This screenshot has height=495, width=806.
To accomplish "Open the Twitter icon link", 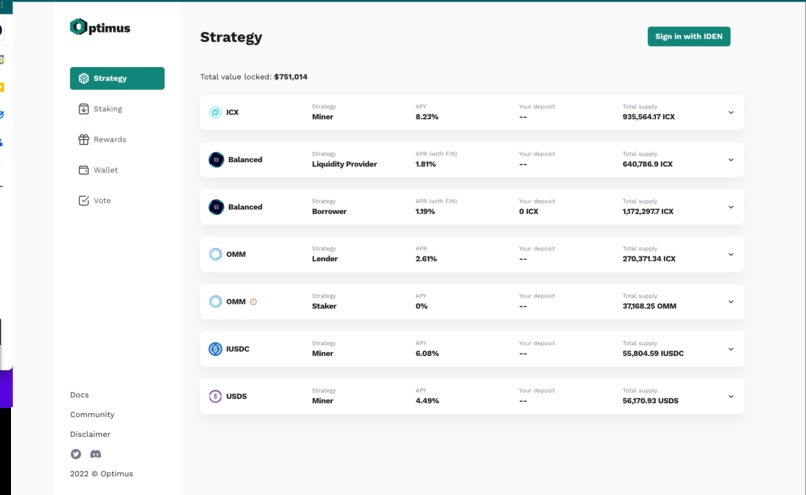I will click(76, 454).
